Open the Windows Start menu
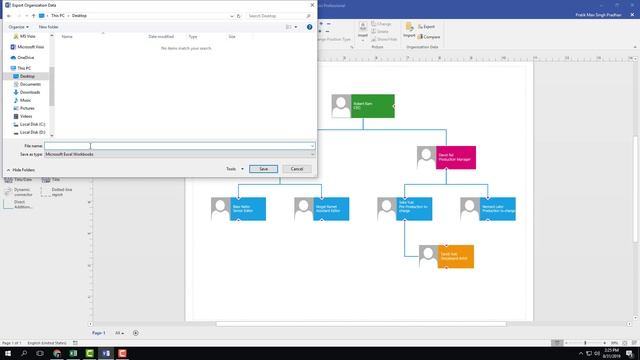 tap(8, 353)
